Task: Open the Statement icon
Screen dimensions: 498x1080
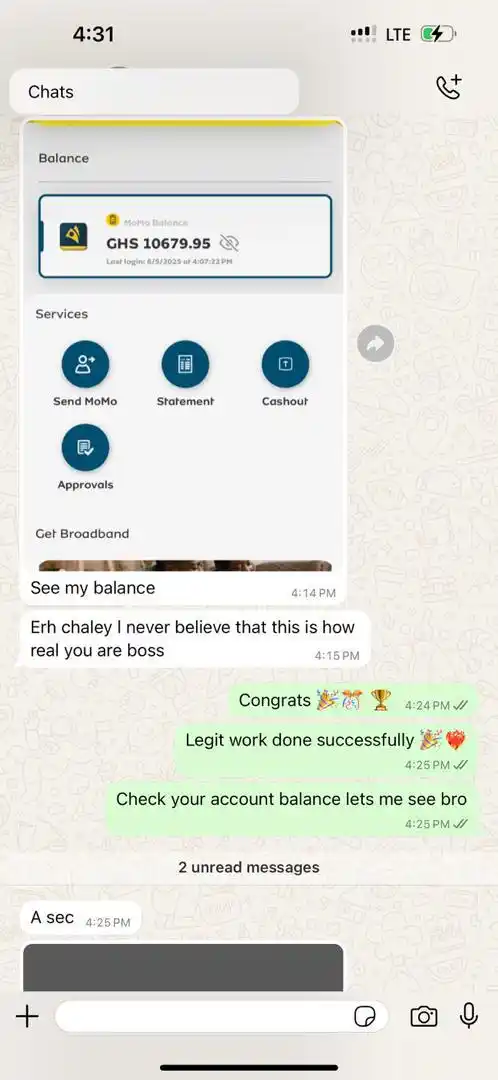Action: [x=185, y=364]
